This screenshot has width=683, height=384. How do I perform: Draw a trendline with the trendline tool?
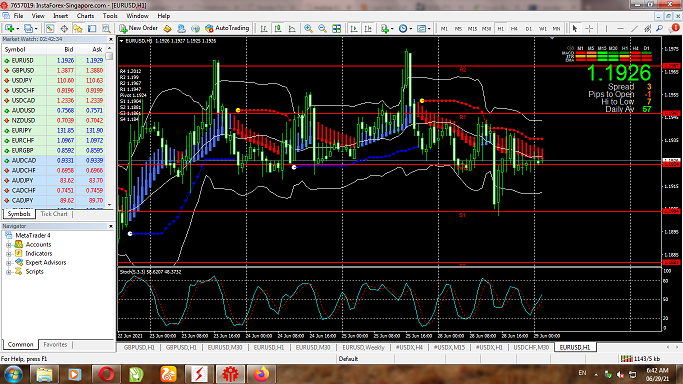tap(634, 28)
